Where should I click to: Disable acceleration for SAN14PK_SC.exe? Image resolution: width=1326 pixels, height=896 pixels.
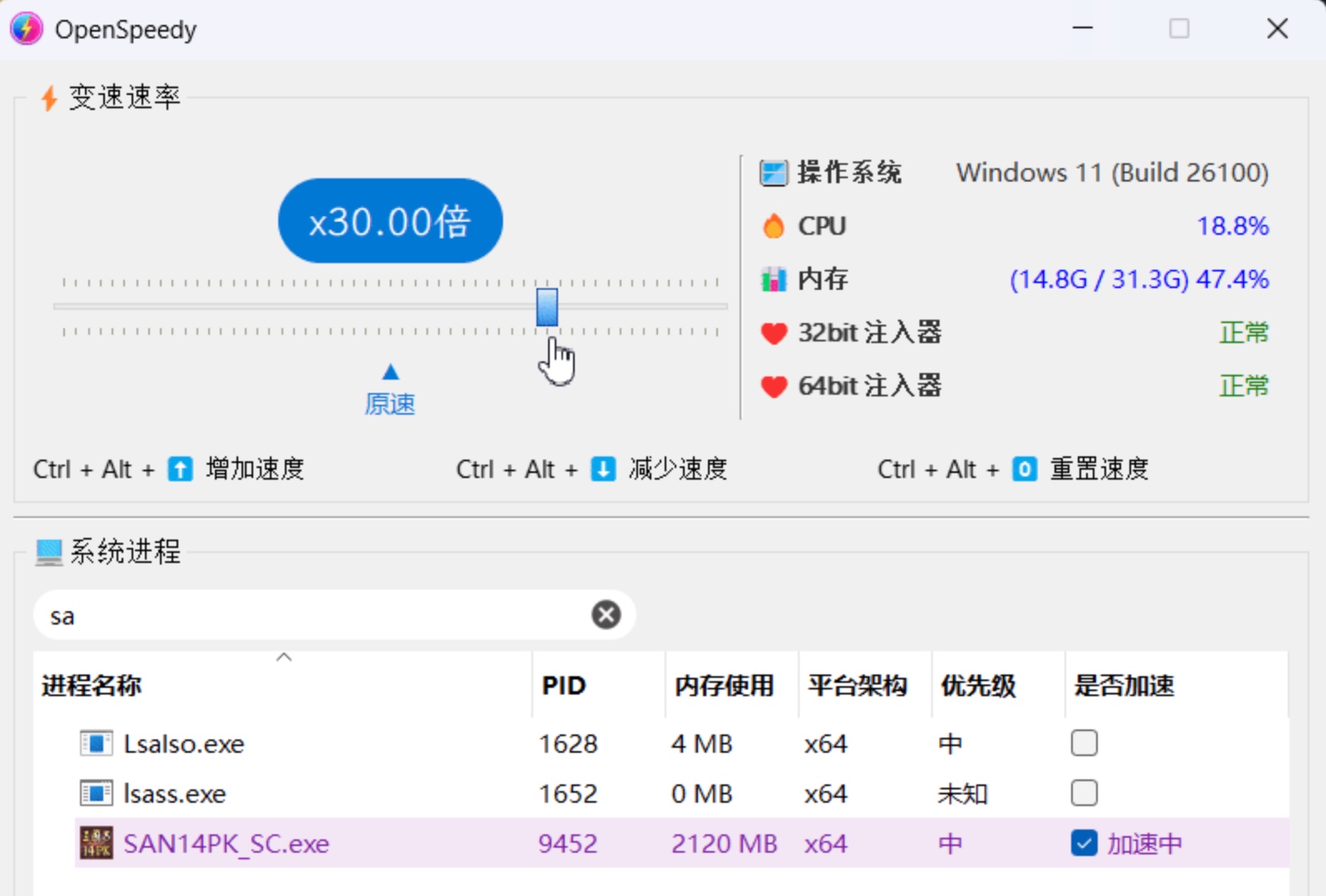point(1084,844)
